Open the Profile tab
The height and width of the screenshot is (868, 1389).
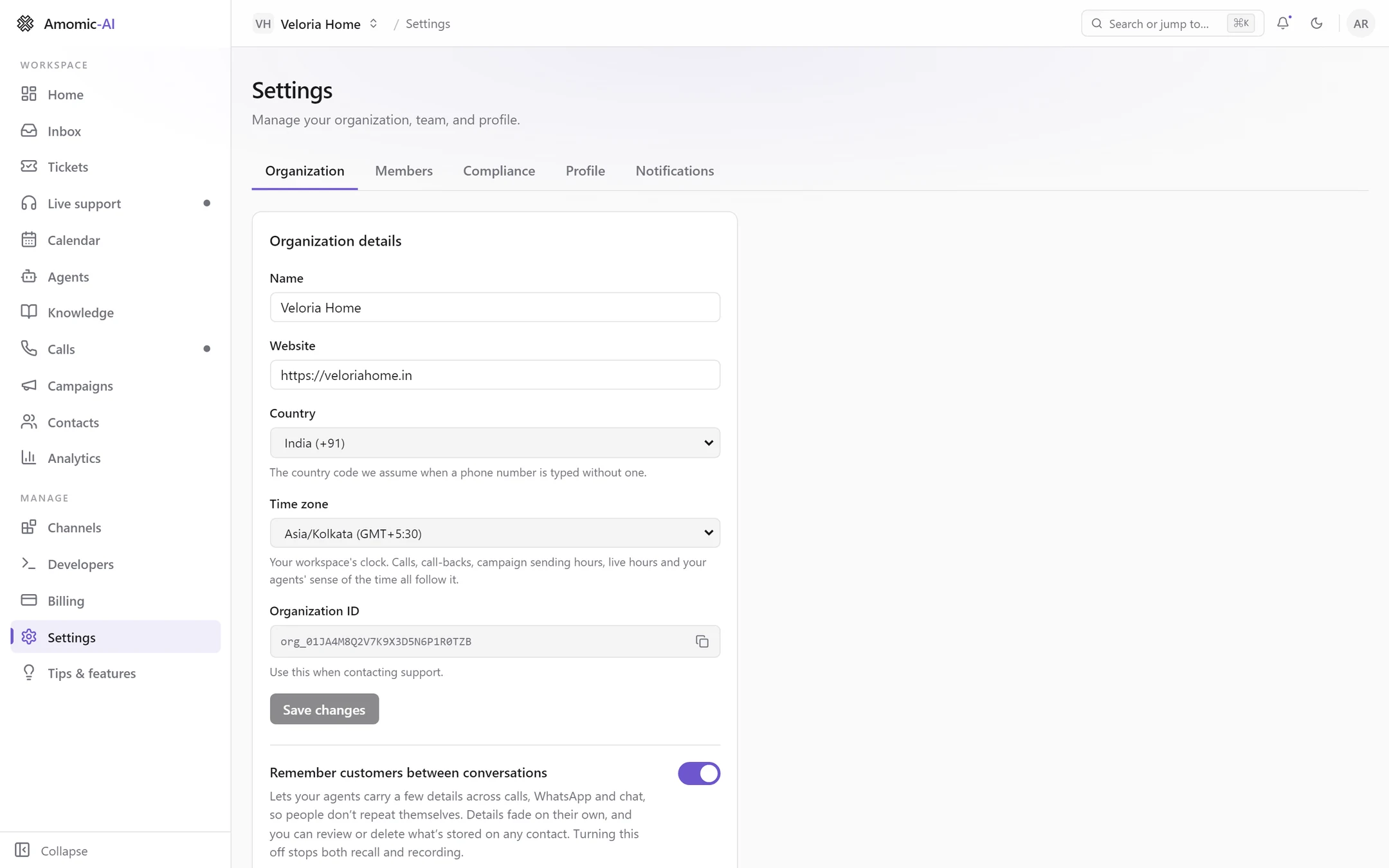pos(585,170)
